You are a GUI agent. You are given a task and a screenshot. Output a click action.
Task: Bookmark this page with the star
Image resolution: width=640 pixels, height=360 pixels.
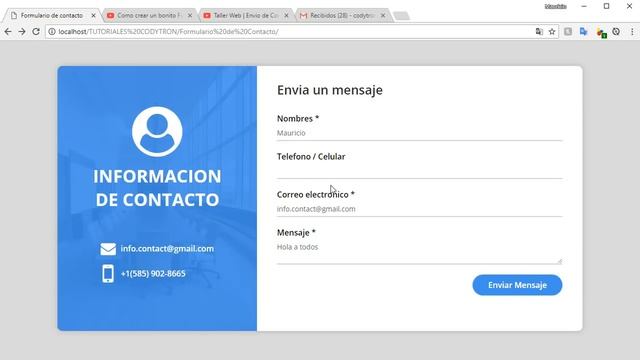click(552, 31)
